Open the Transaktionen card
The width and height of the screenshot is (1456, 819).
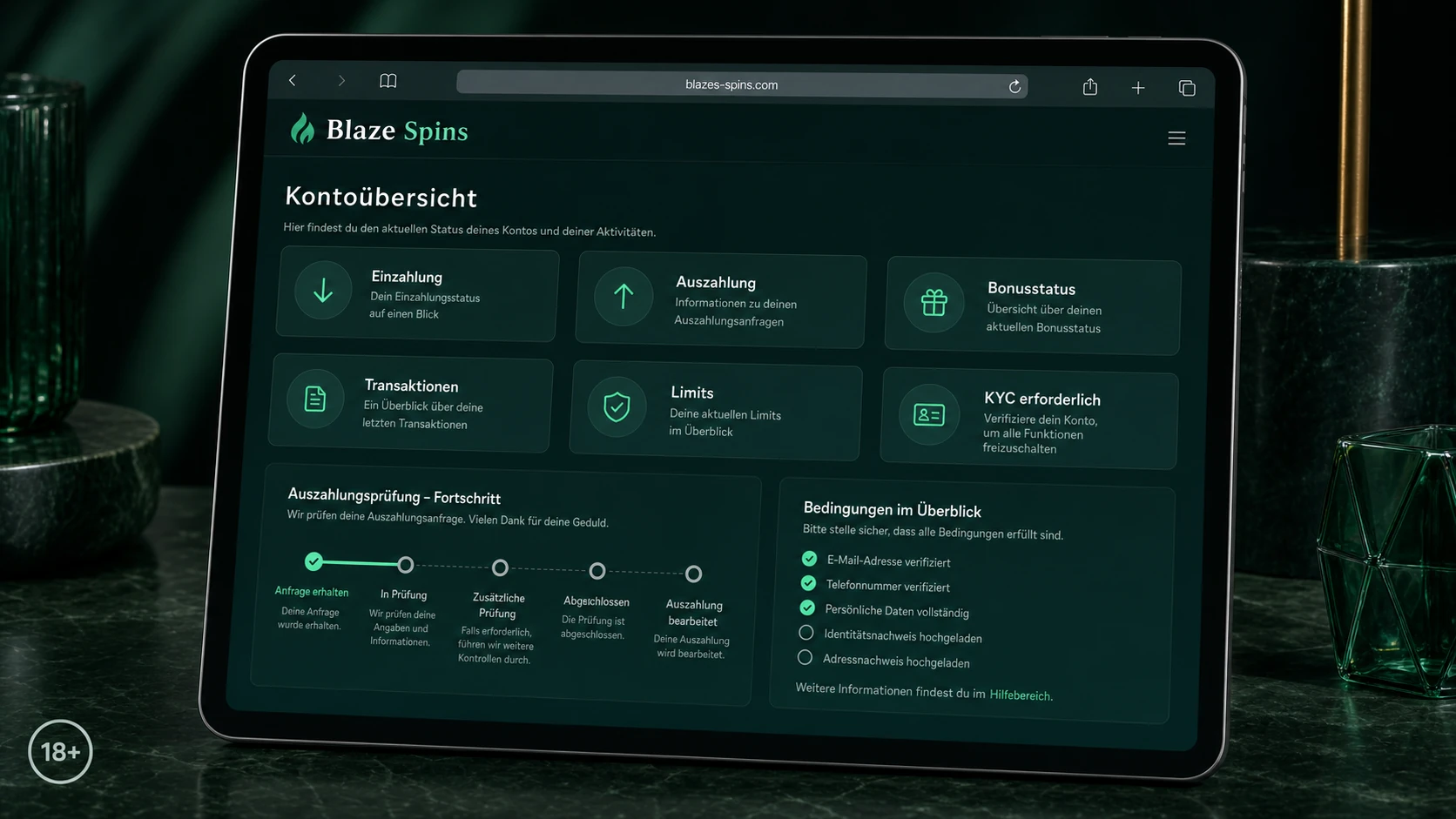412,402
